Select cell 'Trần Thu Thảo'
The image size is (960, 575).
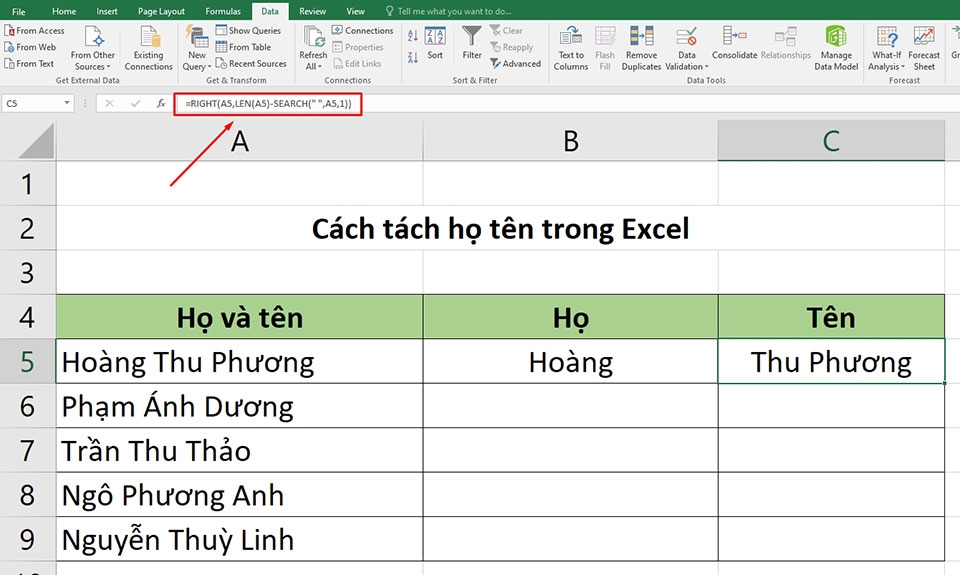[x=239, y=450]
